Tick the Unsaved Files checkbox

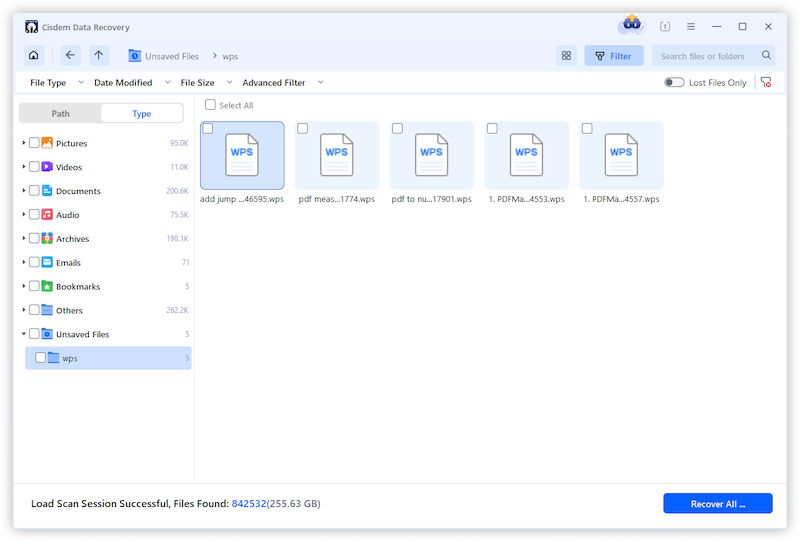click(x=34, y=334)
